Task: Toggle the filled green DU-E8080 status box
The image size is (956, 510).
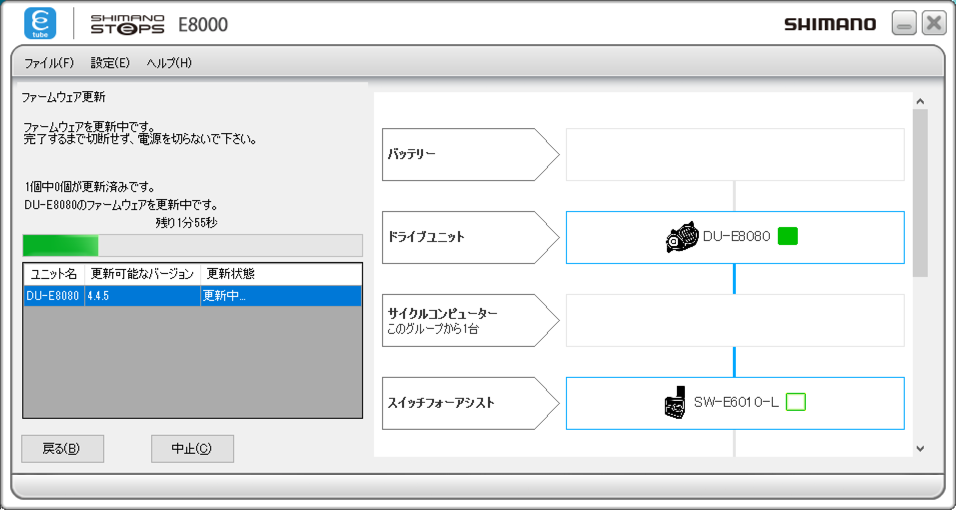Action: tap(787, 237)
